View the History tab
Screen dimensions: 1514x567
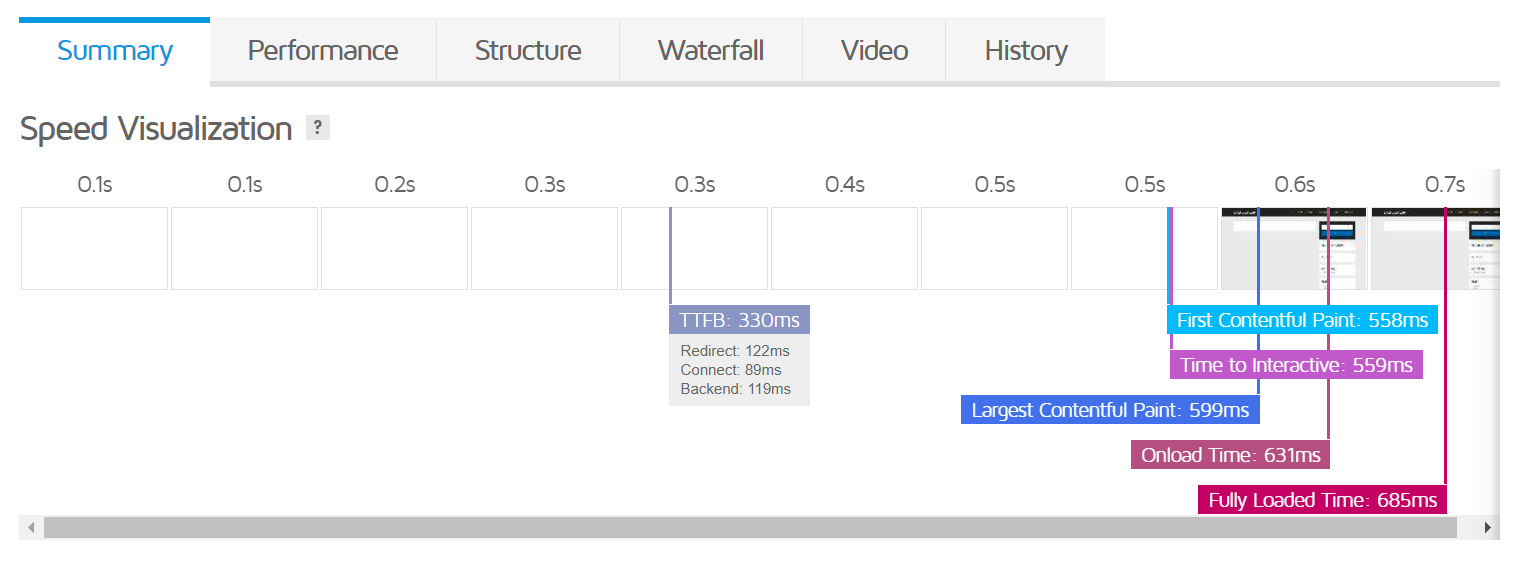1026,51
